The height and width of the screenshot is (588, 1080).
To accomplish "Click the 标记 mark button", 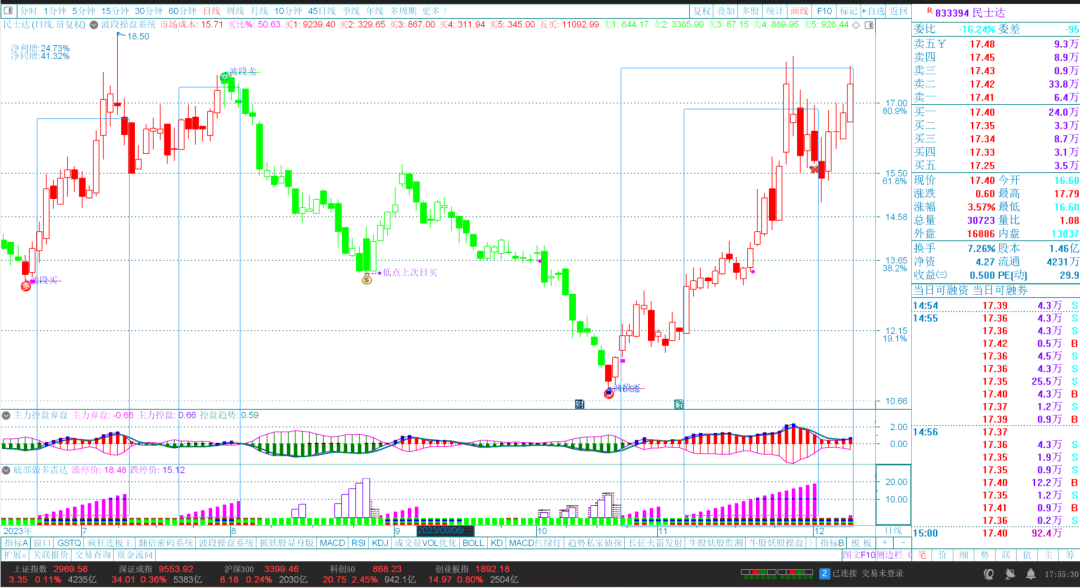I will click(x=848, y=11).
